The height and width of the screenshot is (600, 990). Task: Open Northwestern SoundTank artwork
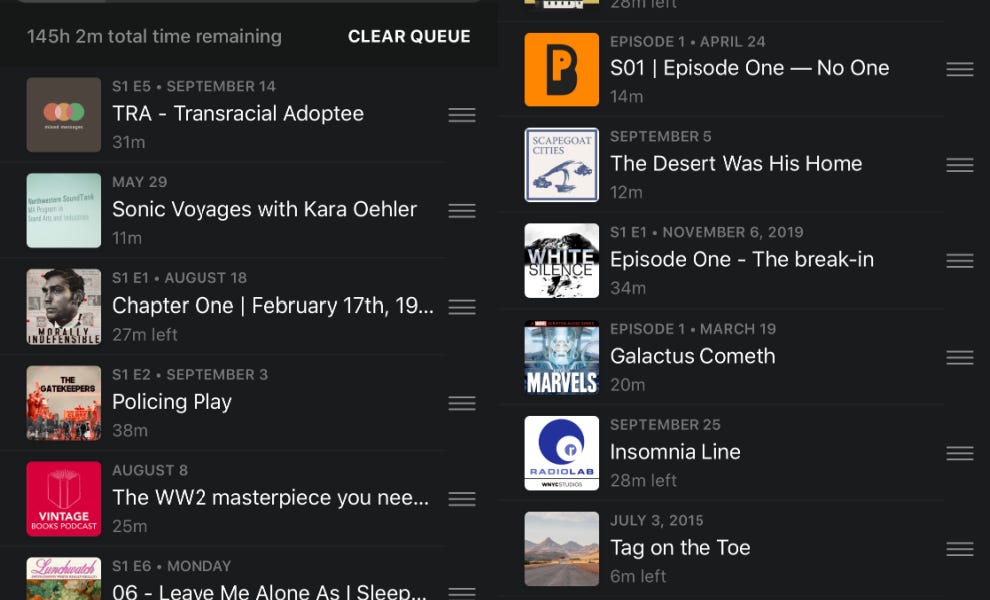64,210
